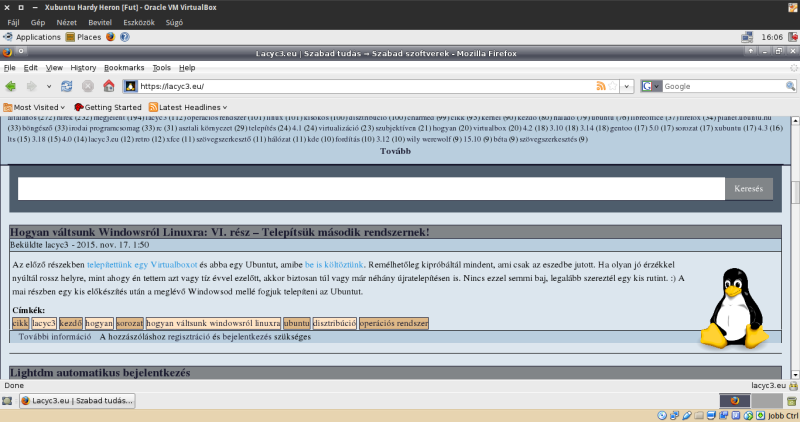Follow the be is költöztünk link
This screenshot has height=422, width=800.
(x=334, y=264)
